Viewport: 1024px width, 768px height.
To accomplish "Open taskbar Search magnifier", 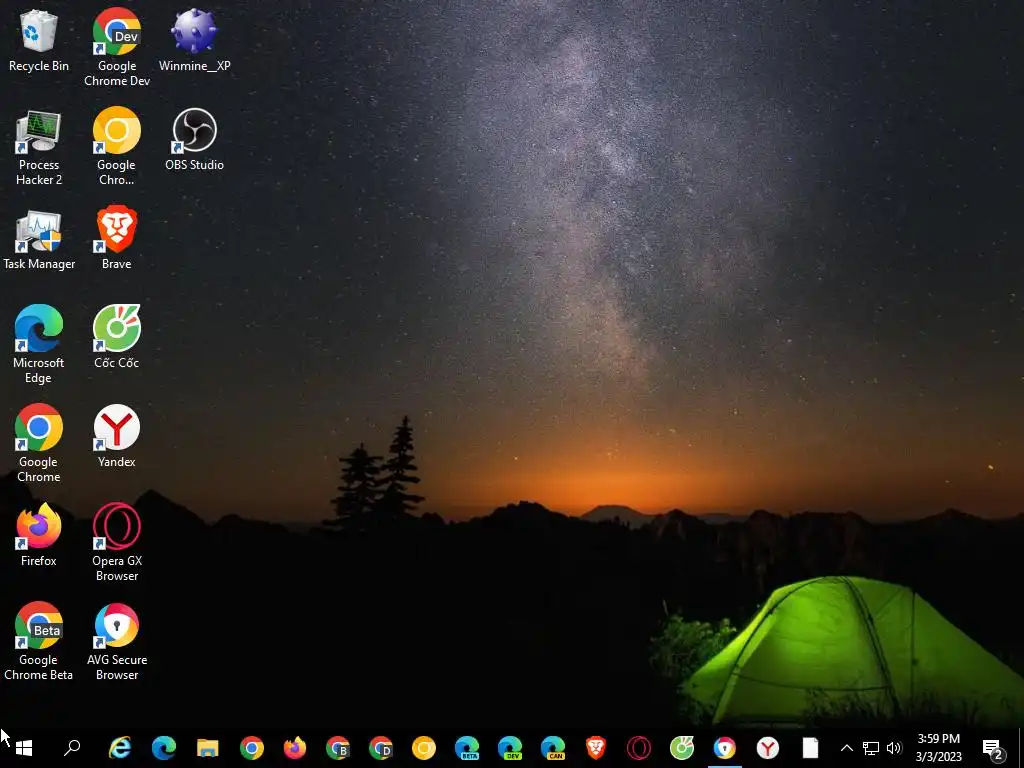I will [72, 748].
